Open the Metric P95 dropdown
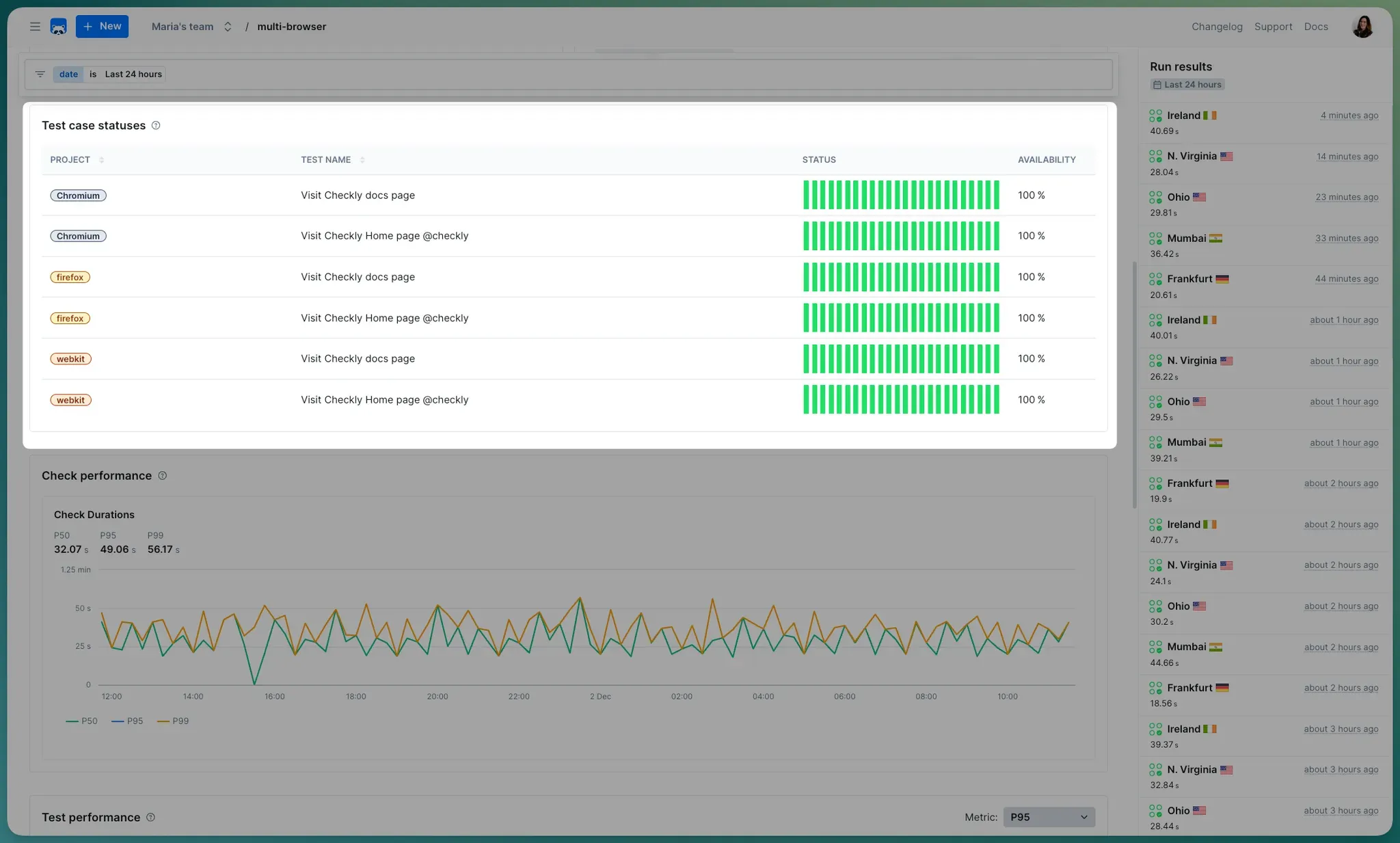 (x=1049, y=817)
